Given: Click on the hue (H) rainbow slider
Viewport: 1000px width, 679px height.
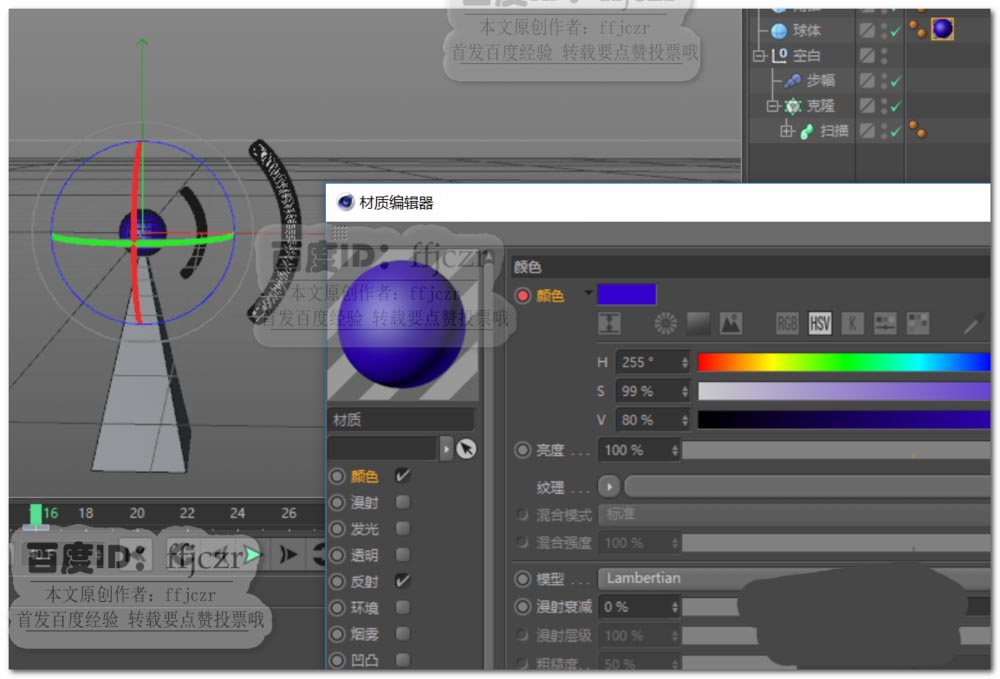Looking at the screenshot, I should pyautogui.click(x=844, y=362).
